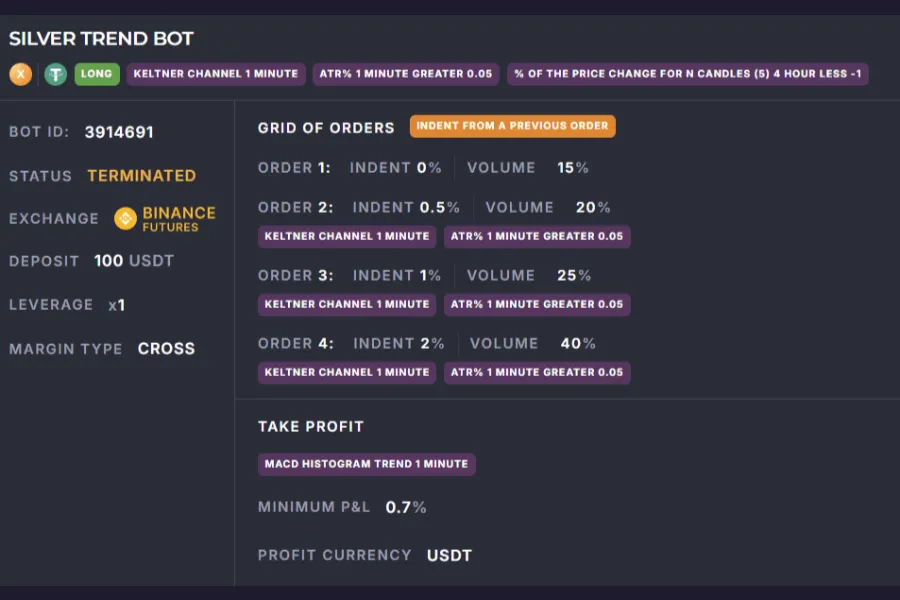The height and width of the screenshot is (600, 900).
Task: Click the Order 2 ATR% filter tag
Action: (536, 237)
